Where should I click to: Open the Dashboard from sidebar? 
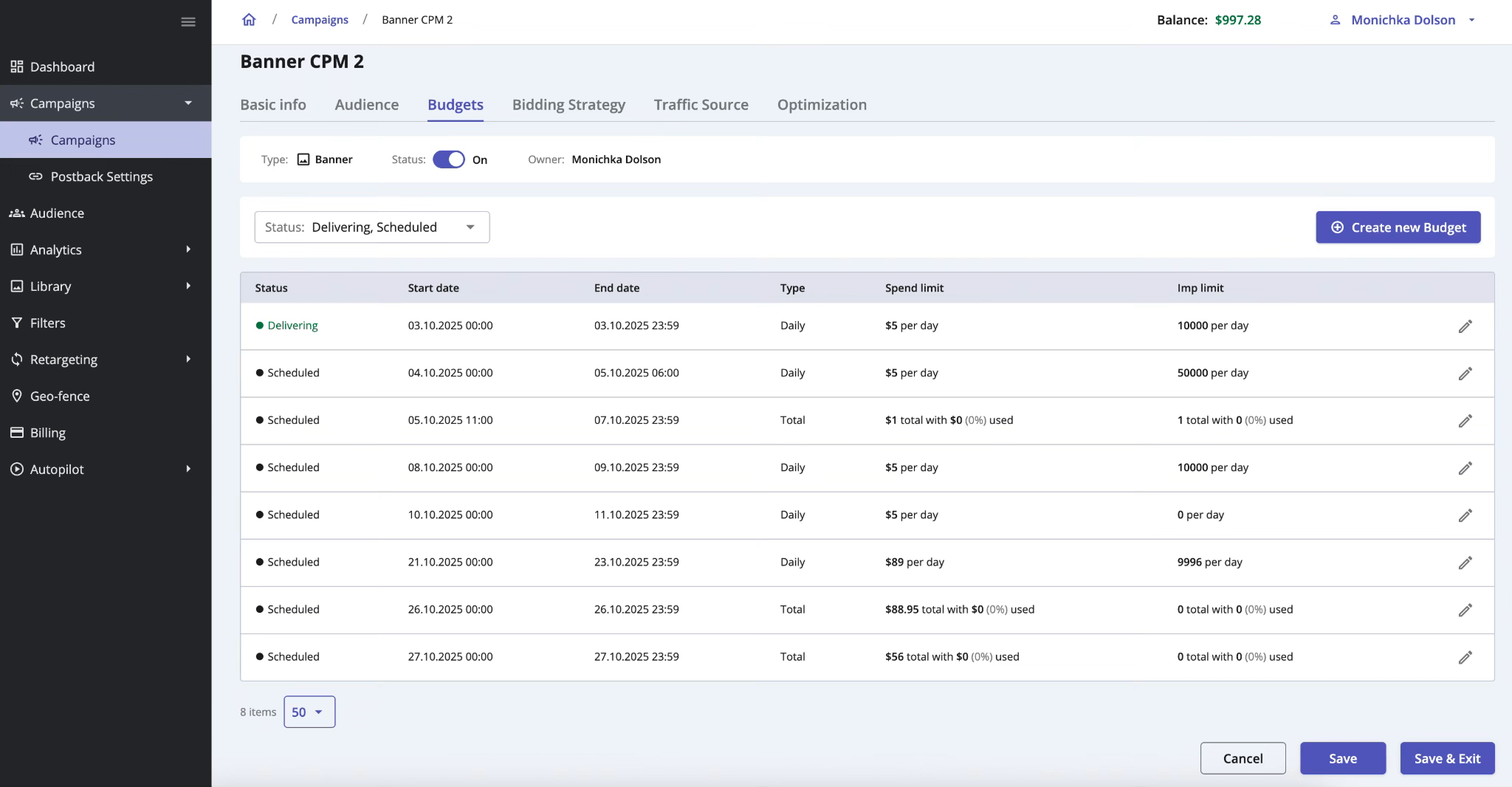coord(62,66)
